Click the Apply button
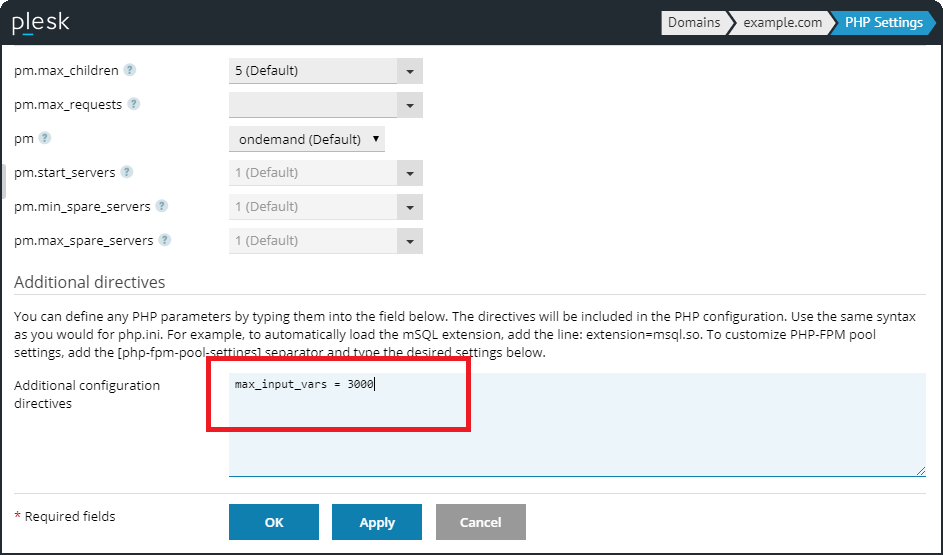The width and height of the screenshot is (943, 555). coord(377,522)
